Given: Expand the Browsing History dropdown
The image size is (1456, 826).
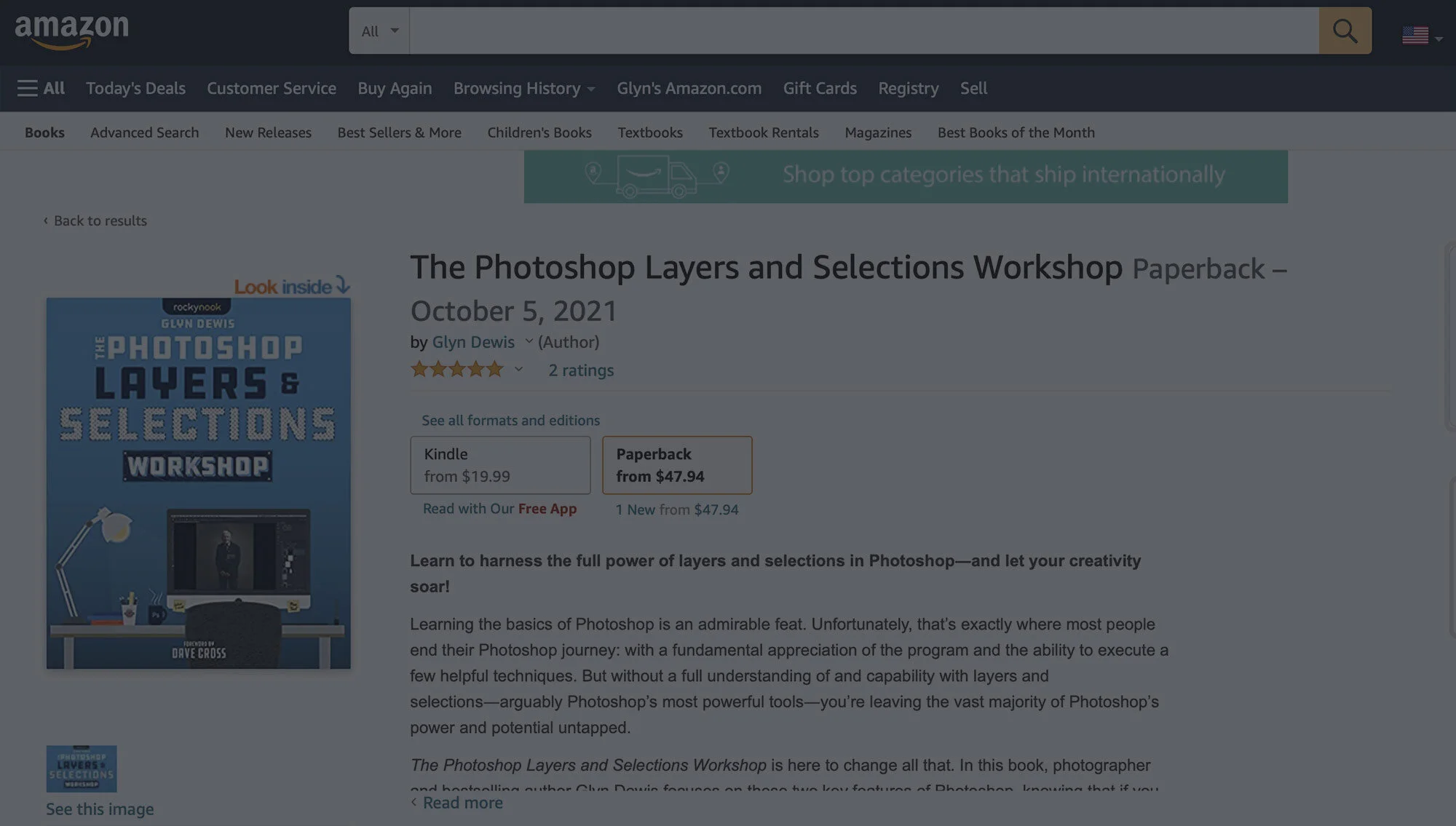Looking at the screenshot, I should (524, 88).
